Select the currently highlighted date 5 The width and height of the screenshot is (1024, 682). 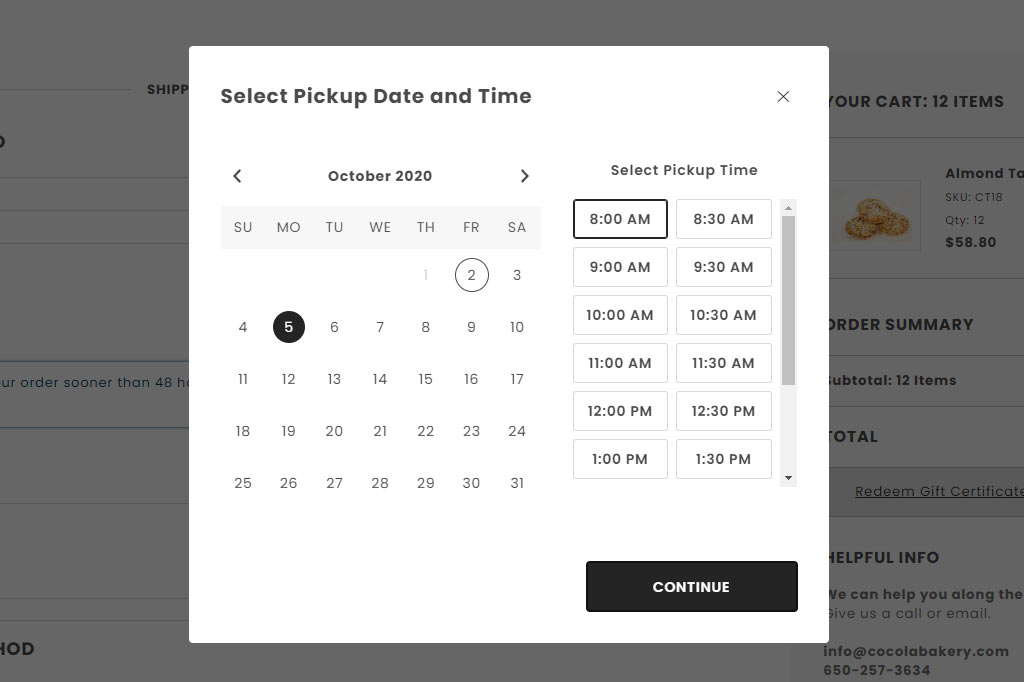tap(289, 327)
